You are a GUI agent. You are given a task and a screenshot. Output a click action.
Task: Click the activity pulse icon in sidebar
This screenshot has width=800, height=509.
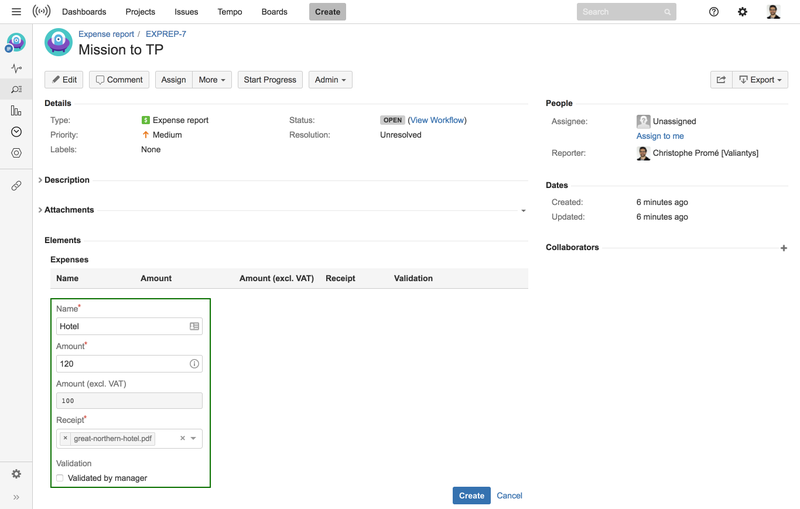coord(16,68)
